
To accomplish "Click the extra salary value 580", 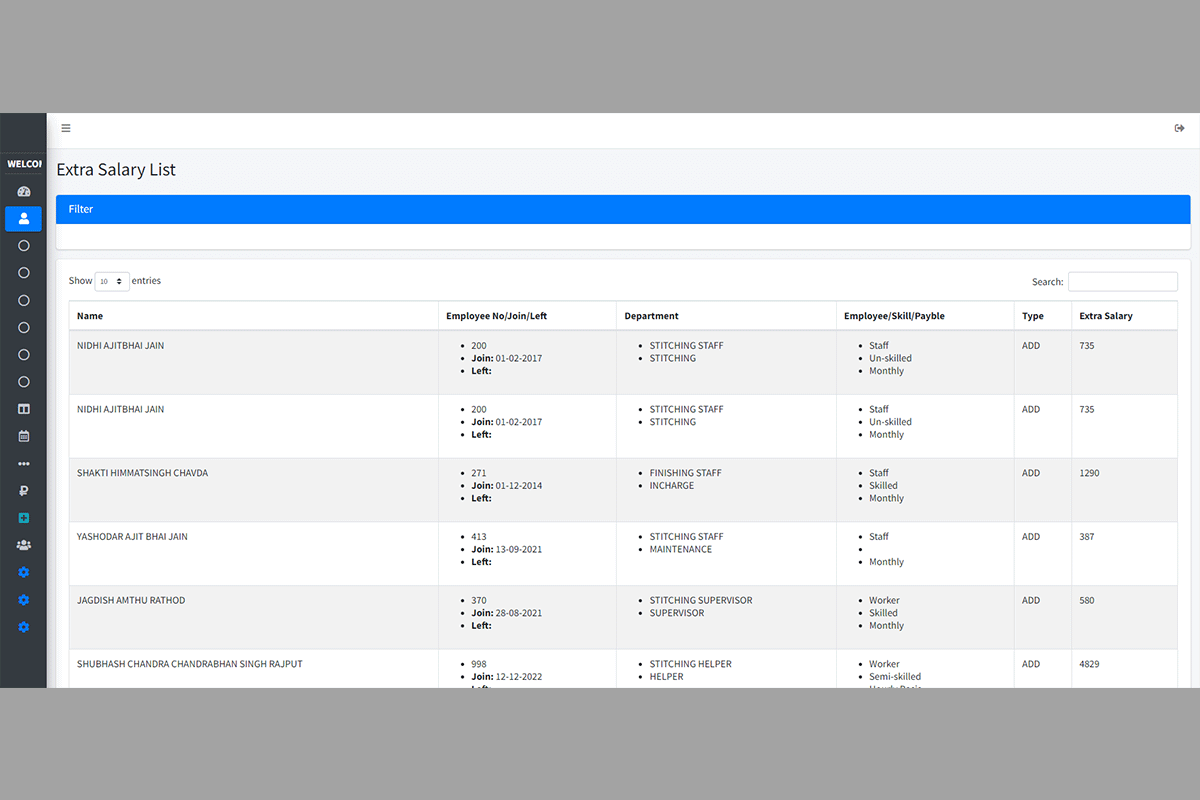I will point(1087,601).
